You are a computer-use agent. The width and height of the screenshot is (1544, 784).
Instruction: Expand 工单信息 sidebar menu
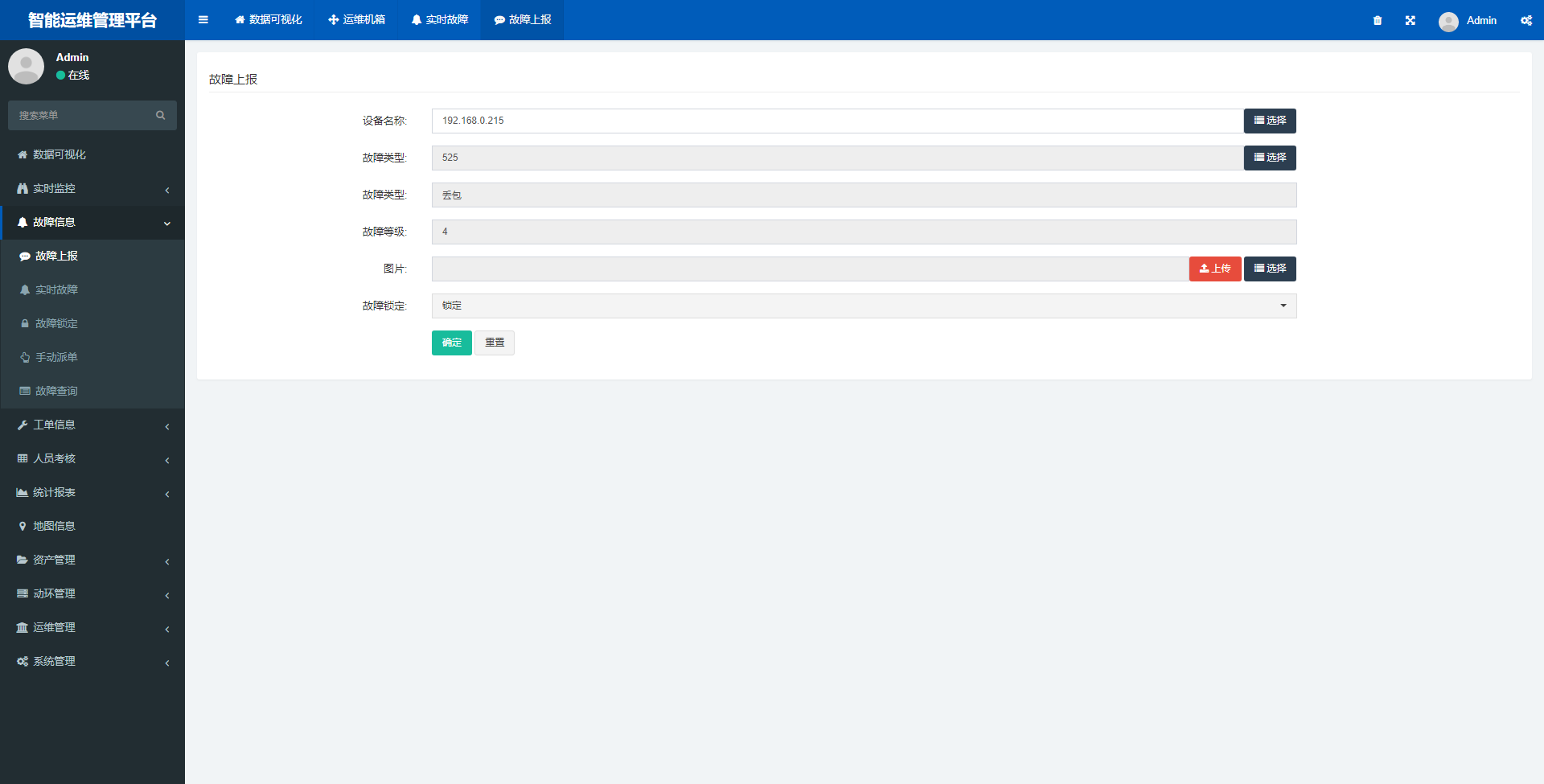92,425
